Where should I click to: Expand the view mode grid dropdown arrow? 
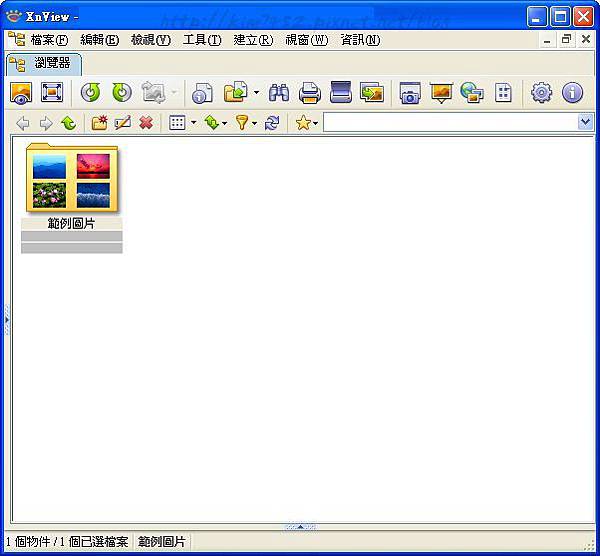click(194, 123)
